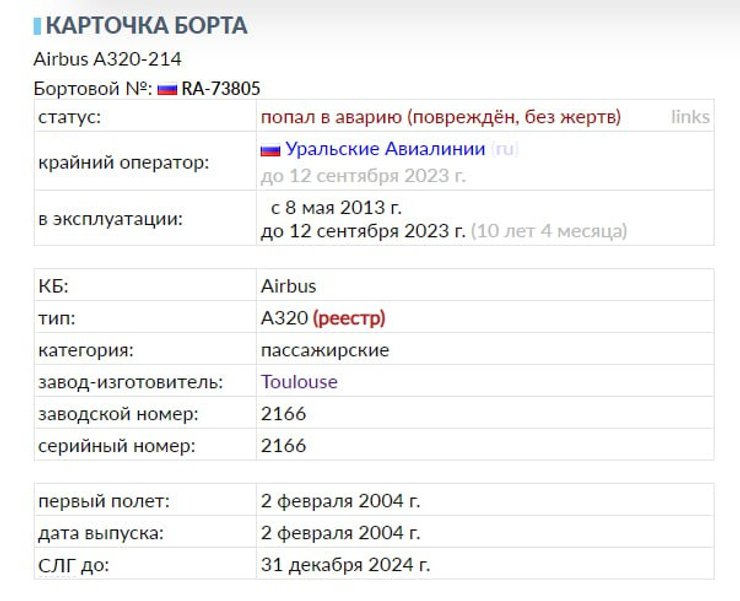Image resolution: width=740 pixels, height=601 pixels.
Task: Click the 'Бортовой №:' label
Action: click(93, 89)
